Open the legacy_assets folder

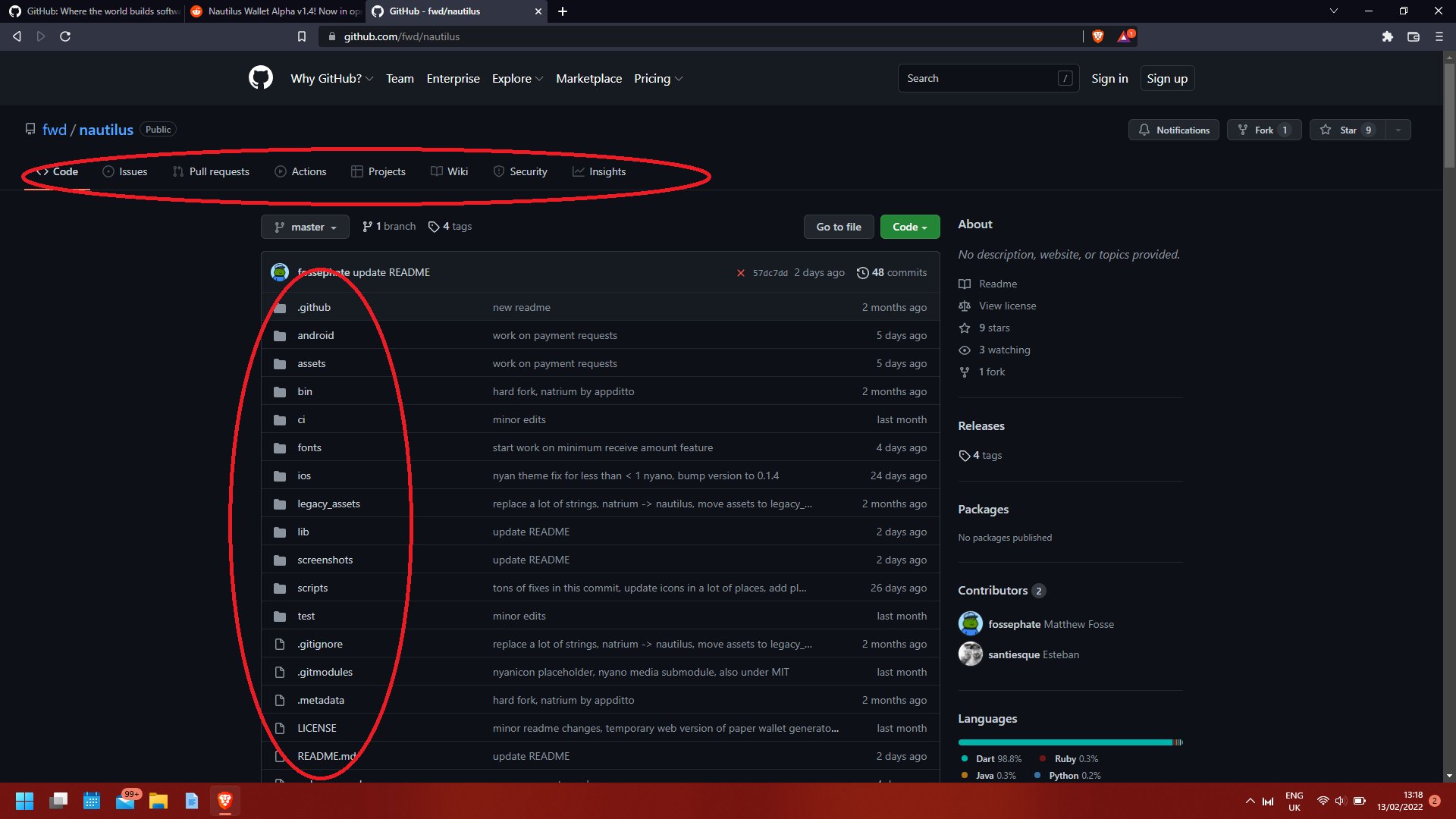[329, 504]
